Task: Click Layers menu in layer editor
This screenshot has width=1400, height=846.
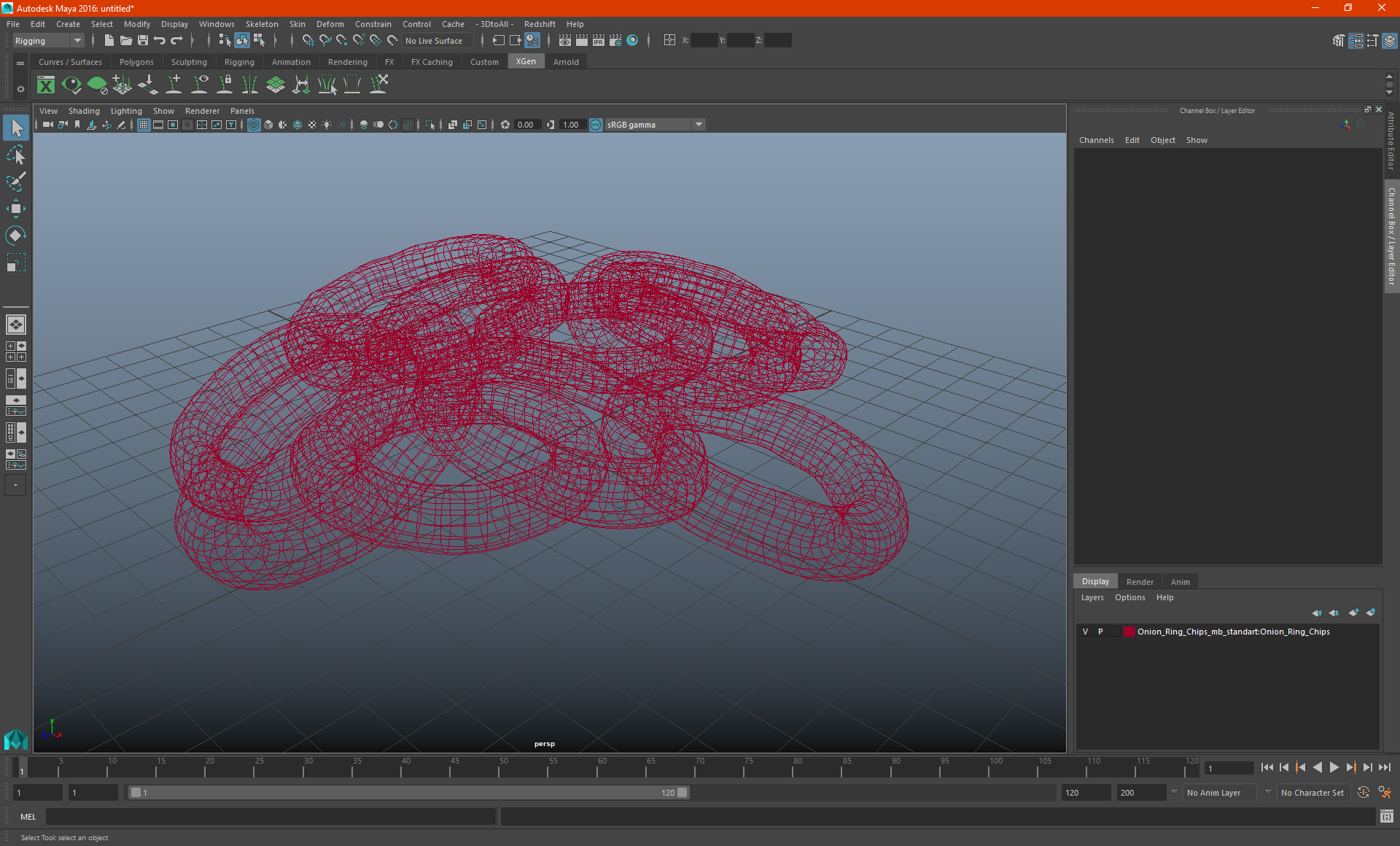Action: [1092, 597]
